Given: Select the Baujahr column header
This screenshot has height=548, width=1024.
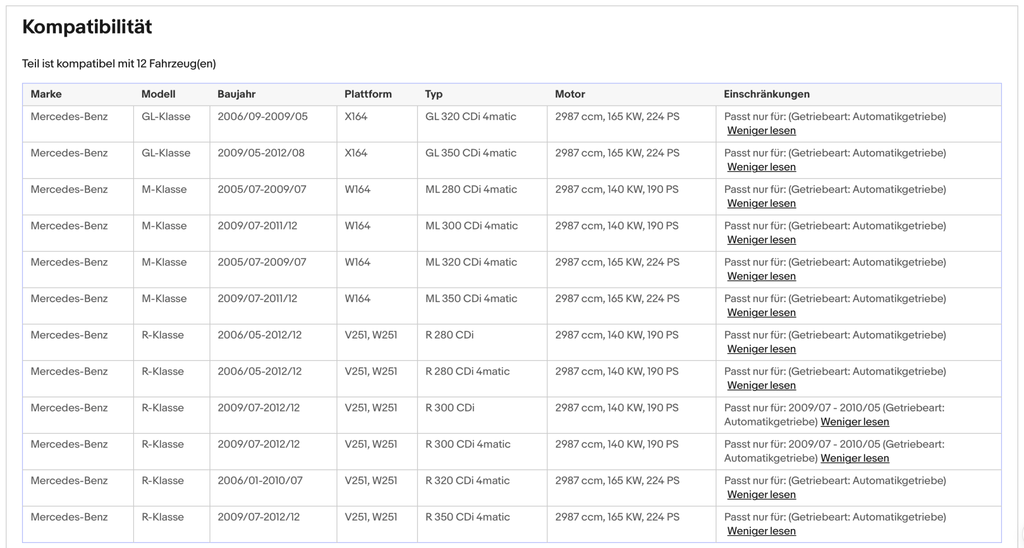Looking at the screenshot, I should point(236,94).
